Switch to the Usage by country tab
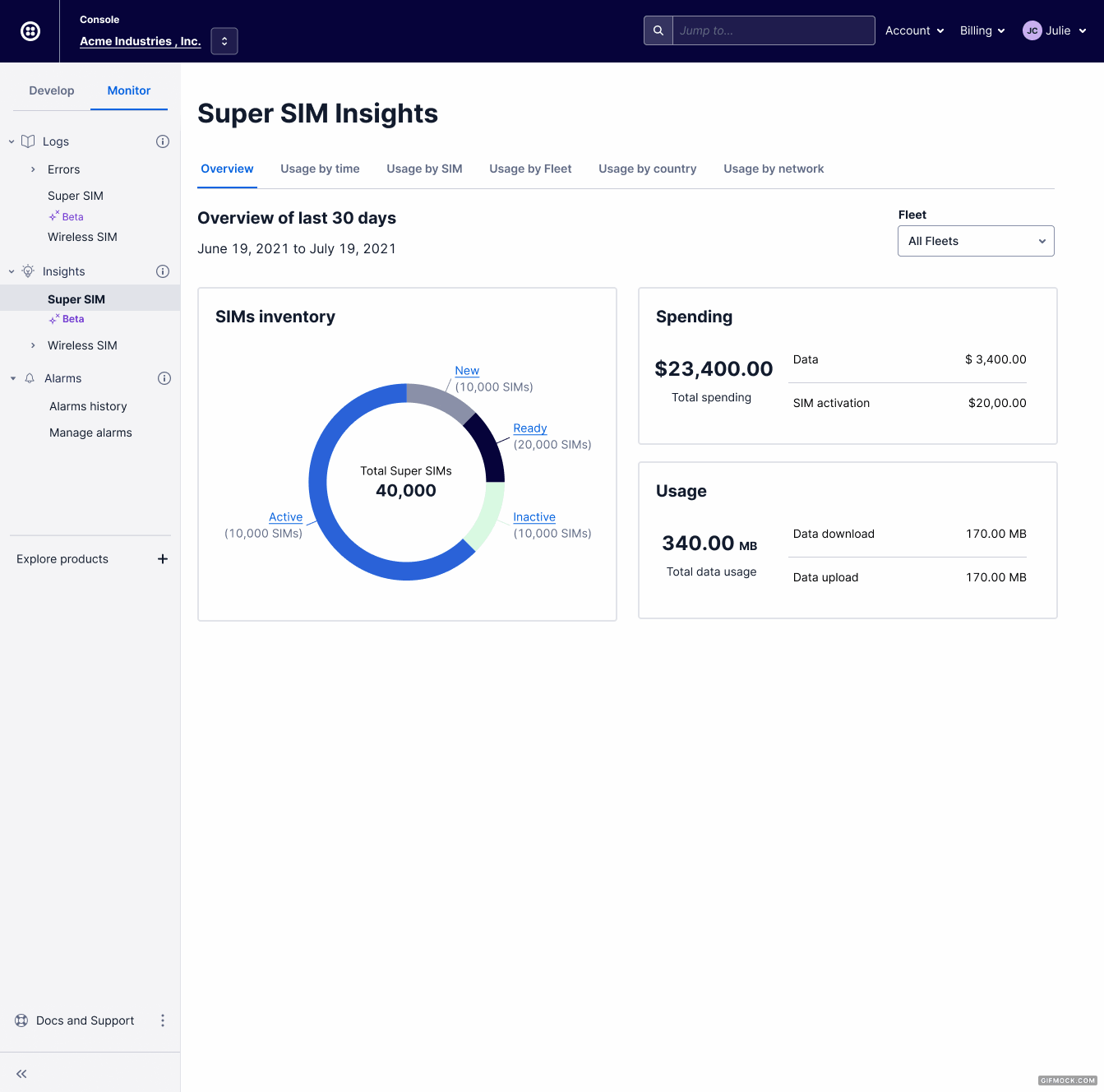The width and height of the screenshot is (1104, 1092). (647, 169)
